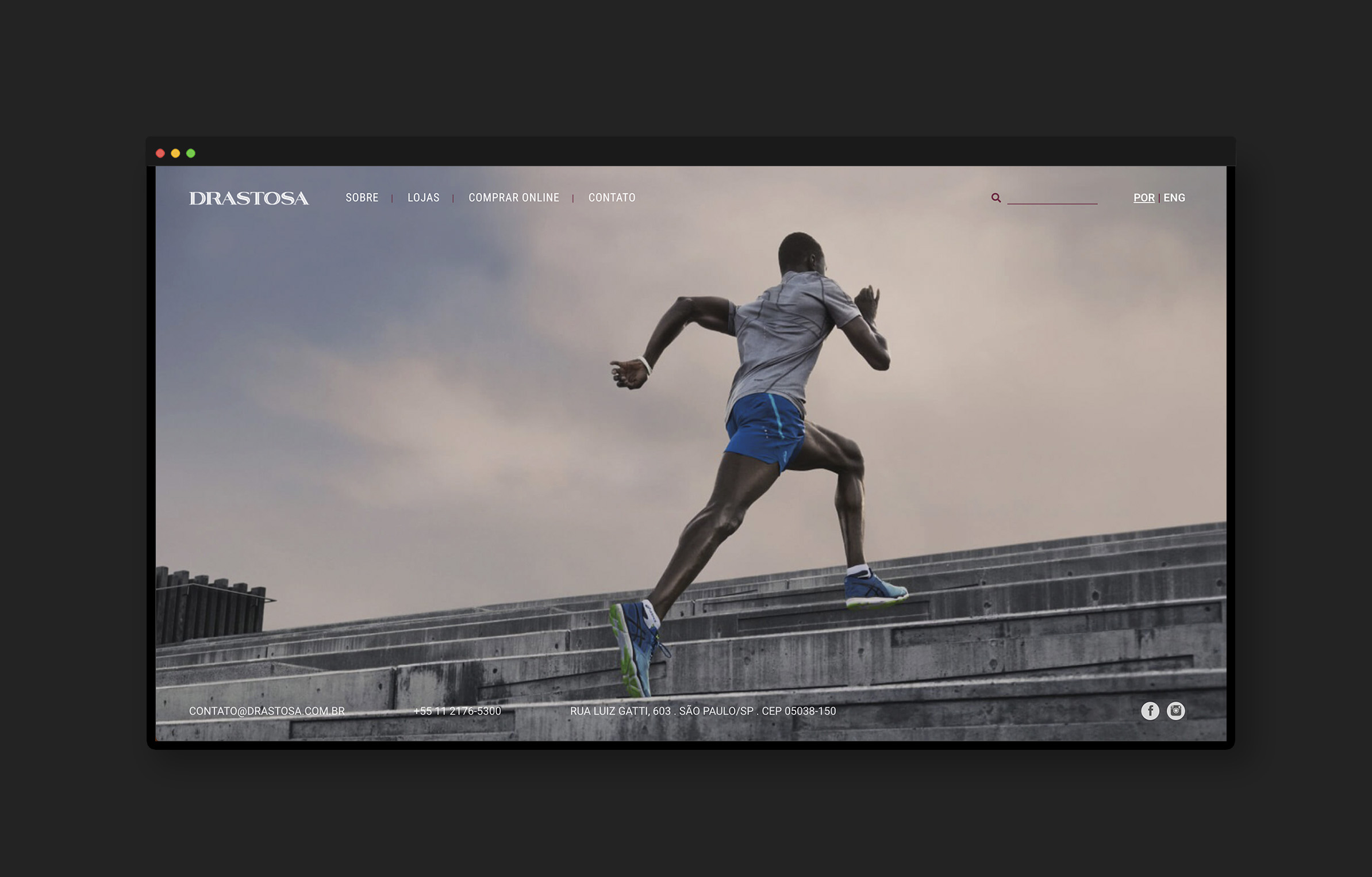Open the Facebook page icon
The image size is (1372, 877).
1150,711
